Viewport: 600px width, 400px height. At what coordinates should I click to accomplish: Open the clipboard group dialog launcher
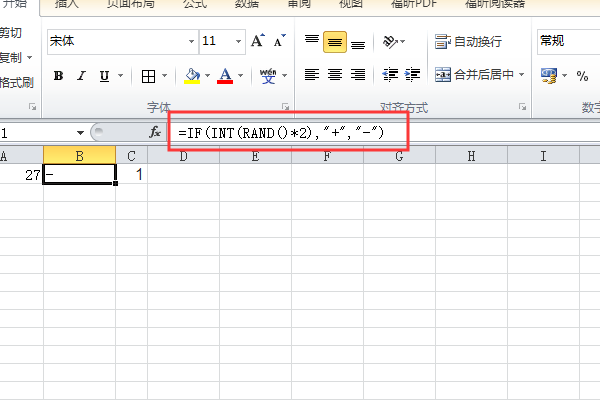coord(33,107)
